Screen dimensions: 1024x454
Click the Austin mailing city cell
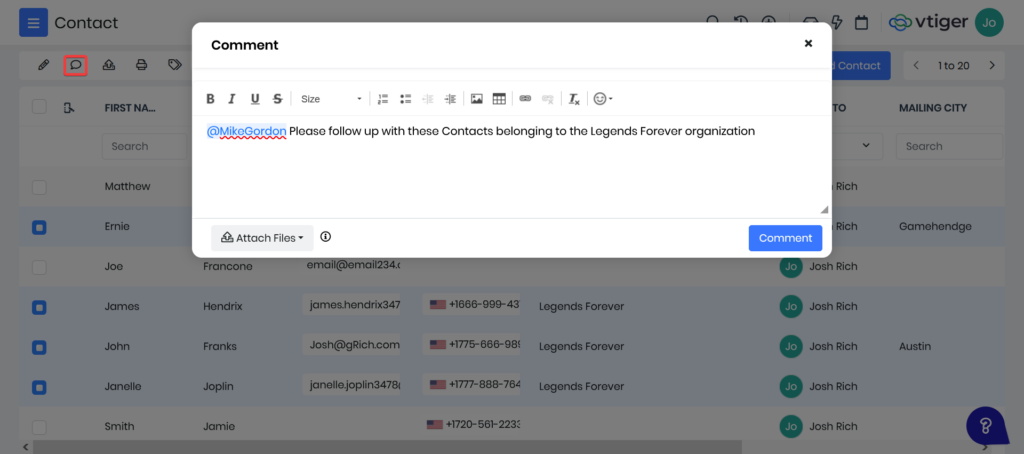point(915,346)
